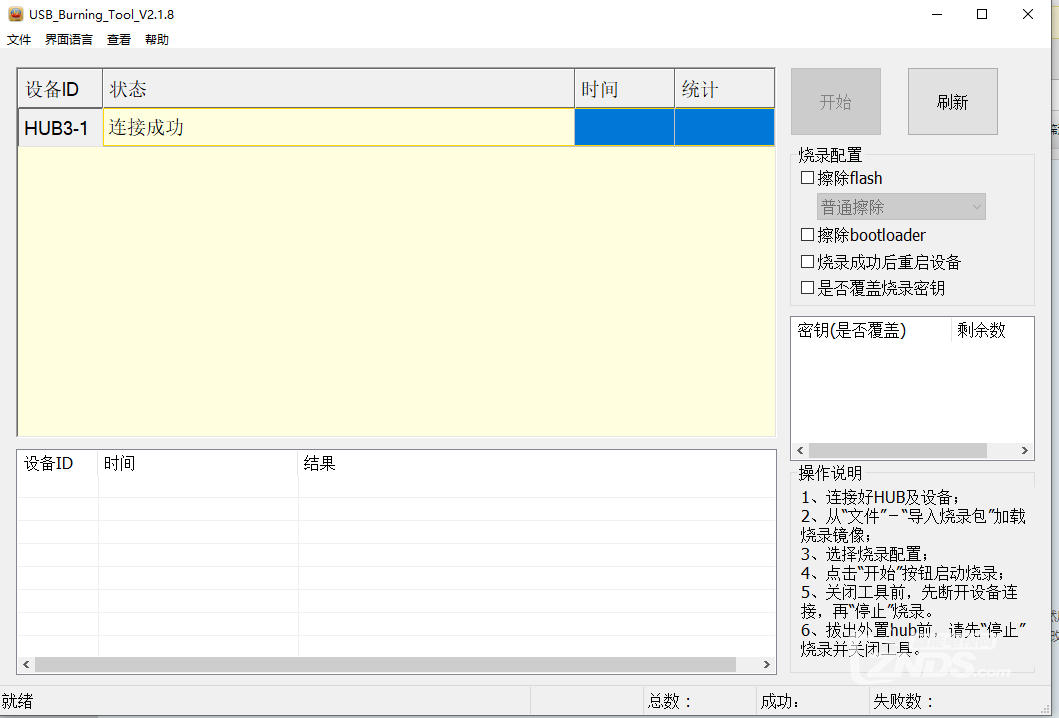Image resolution: width=1059 pixels, height=718 pixels.
Task: Open the 文件 menu
Action: coord(19,39)
